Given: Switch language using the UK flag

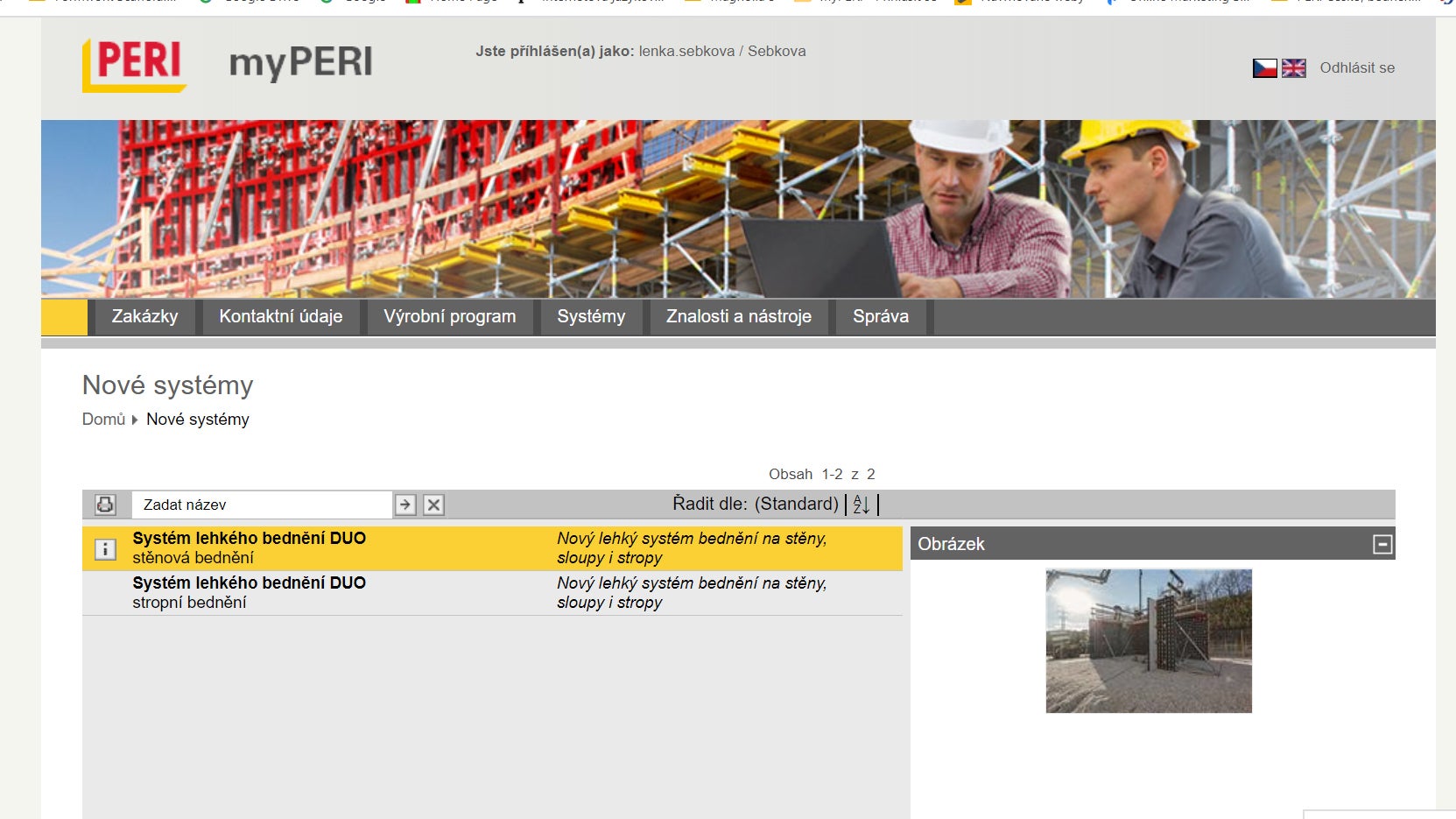Looking at the screenshot, I should [1293, 68].
